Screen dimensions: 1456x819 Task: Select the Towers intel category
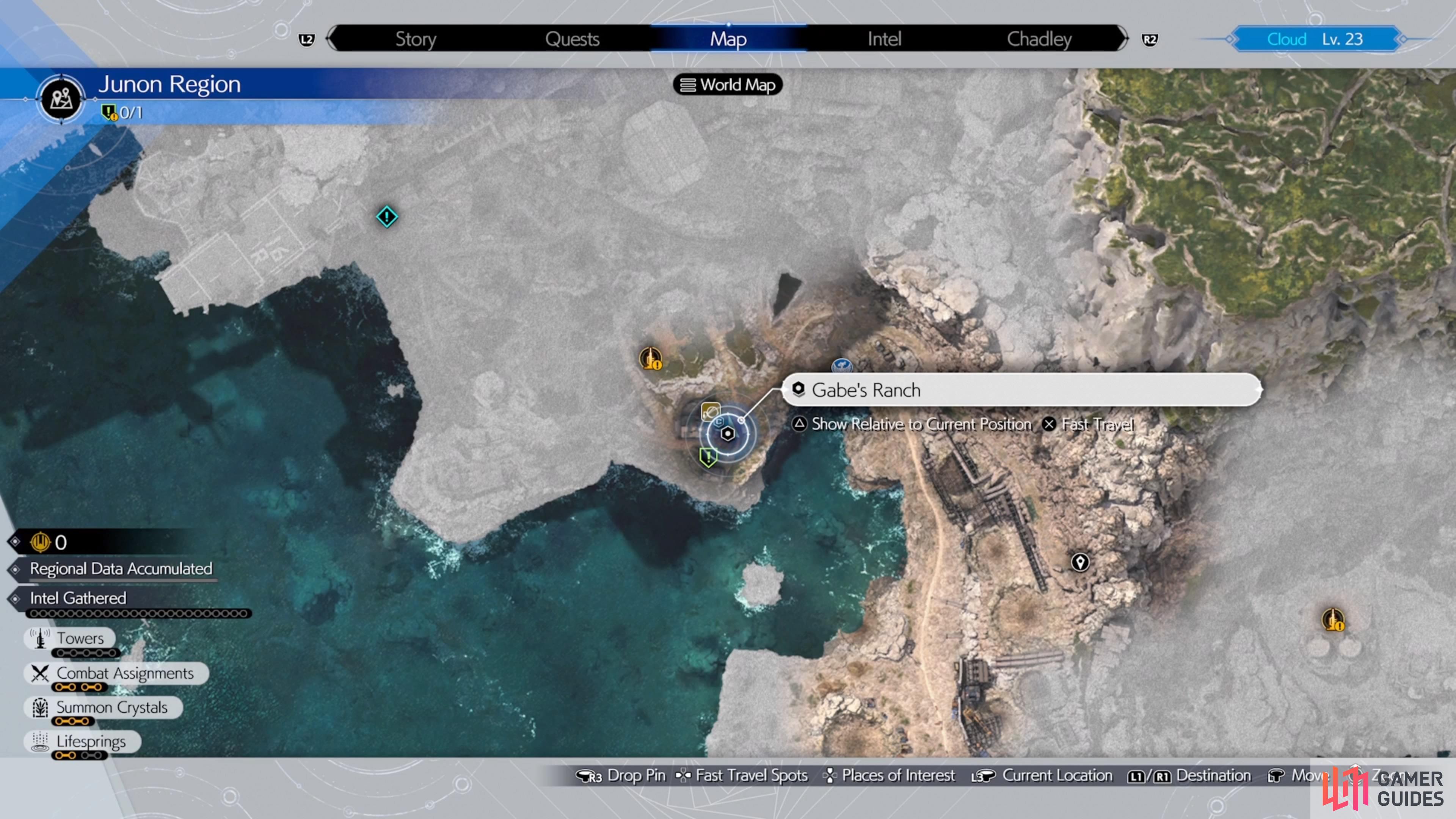(x=70, y=638)
